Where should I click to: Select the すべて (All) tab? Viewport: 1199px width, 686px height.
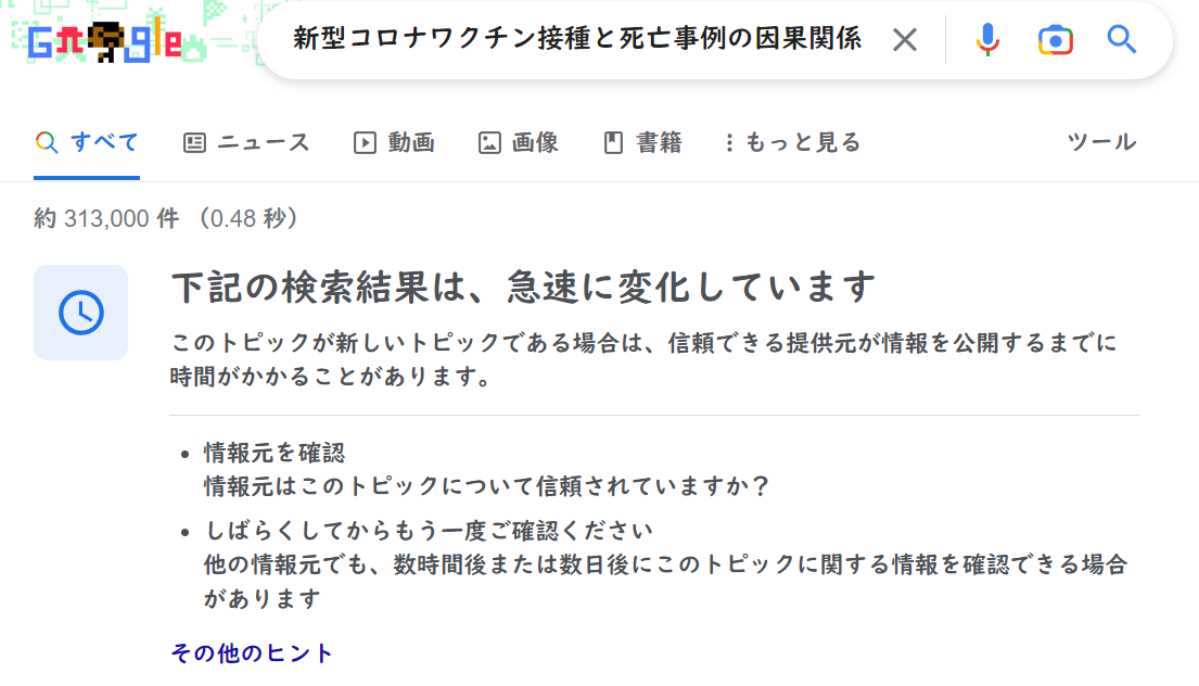coord(87,143)
